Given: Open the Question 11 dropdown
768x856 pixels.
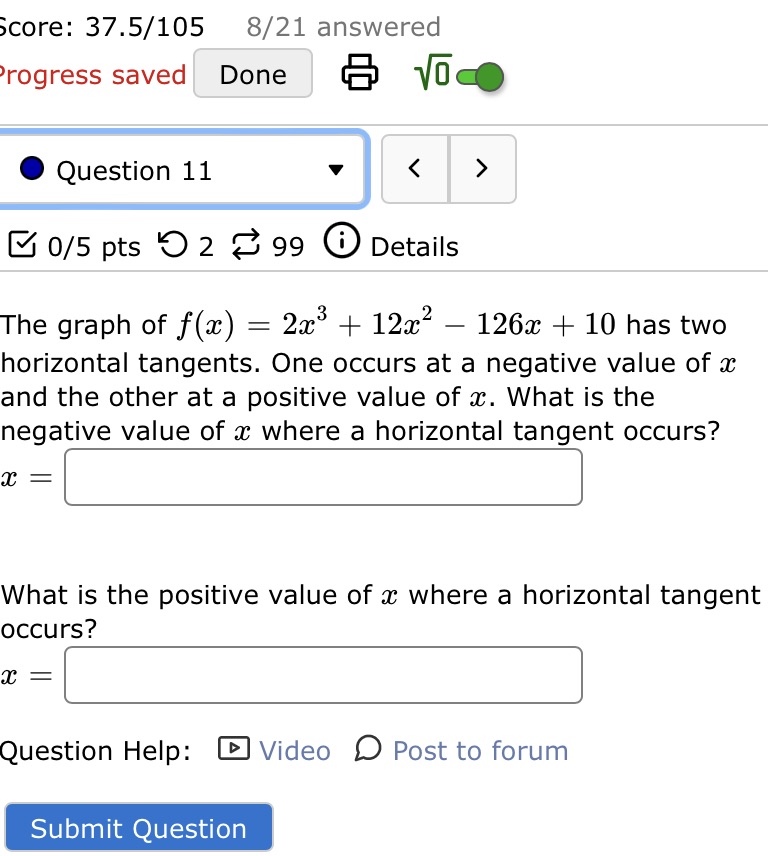Looking at the screenshot, I should click(x=337, y=170).
